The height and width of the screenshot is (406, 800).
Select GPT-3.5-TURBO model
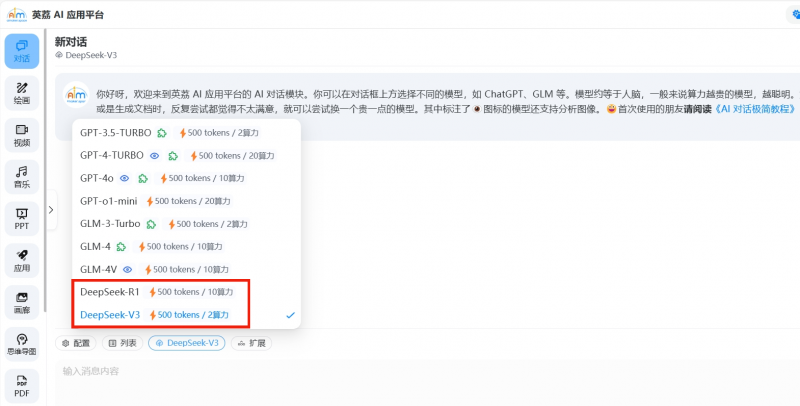pyautogui.click(x=186, y=133)
